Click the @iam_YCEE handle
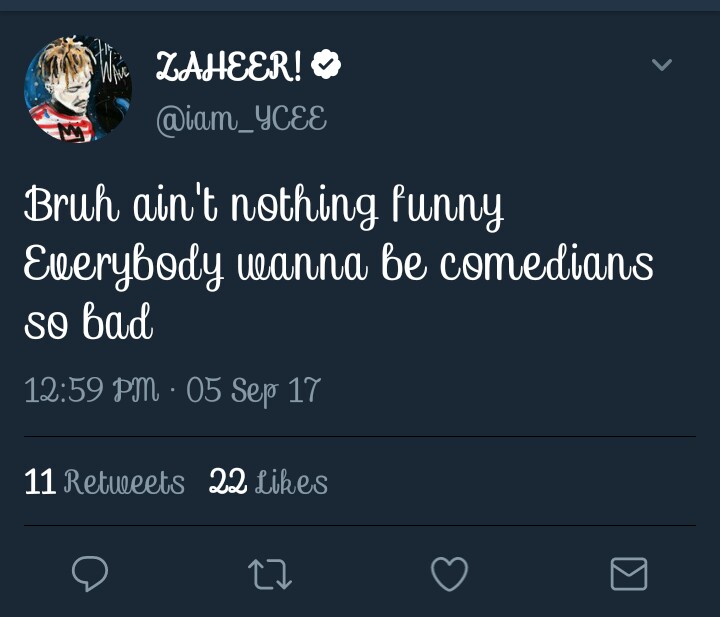This screenshot has height=617, width=720. (241, 119)
